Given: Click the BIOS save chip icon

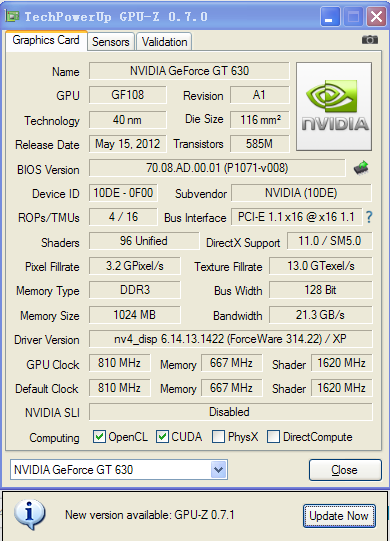Looking at the screenshot, I should (361, 168).
